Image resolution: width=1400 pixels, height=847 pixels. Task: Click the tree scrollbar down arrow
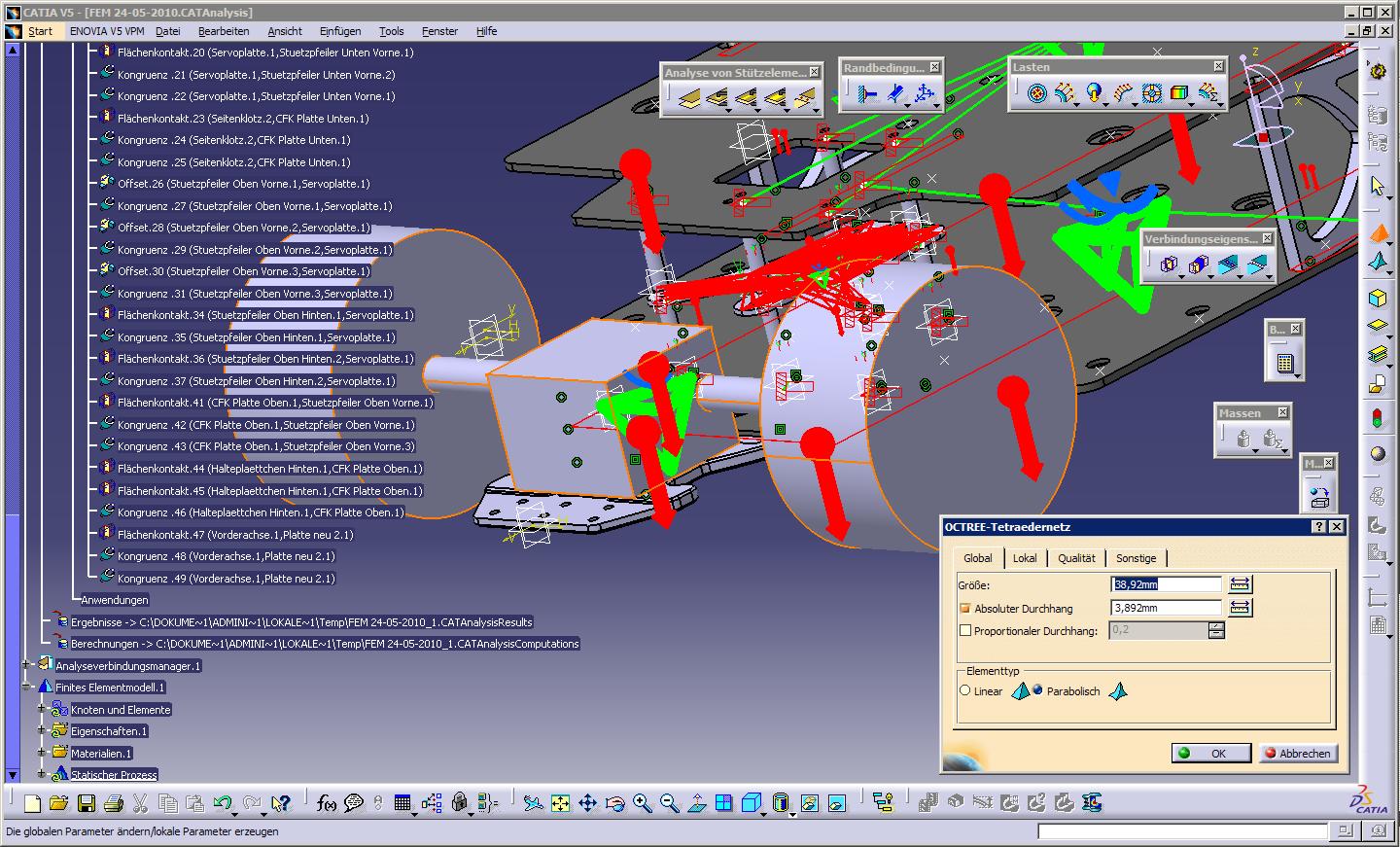pyautogui.click(x=12, y=775)
